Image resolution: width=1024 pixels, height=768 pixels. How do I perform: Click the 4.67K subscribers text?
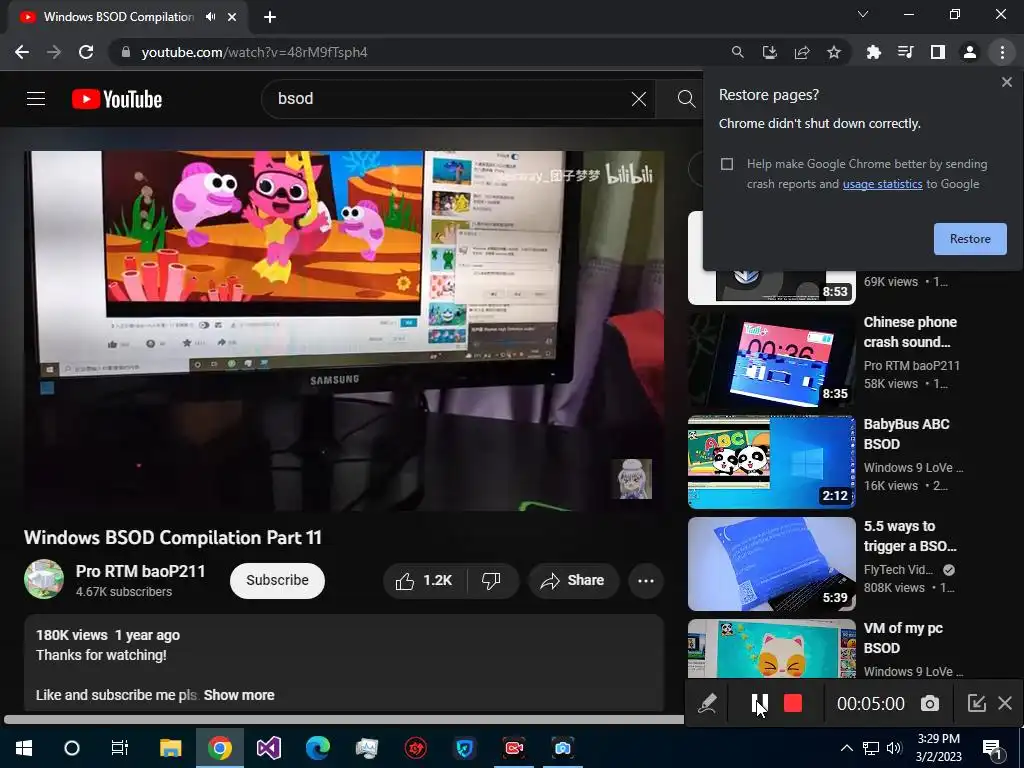(124, 592)
